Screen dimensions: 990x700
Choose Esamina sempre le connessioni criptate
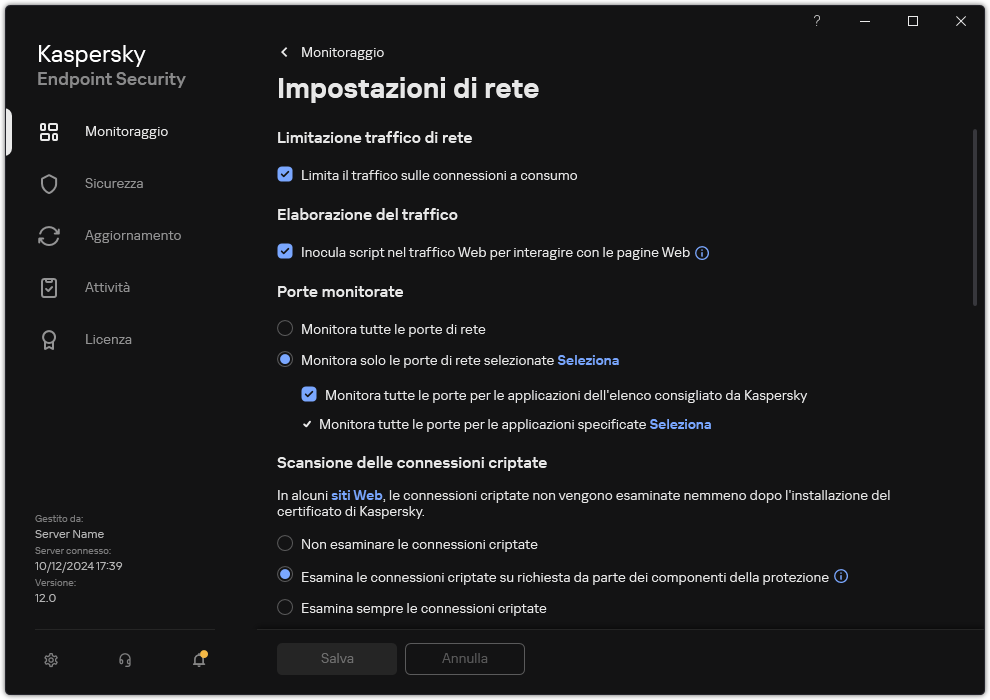pos(285,608)
